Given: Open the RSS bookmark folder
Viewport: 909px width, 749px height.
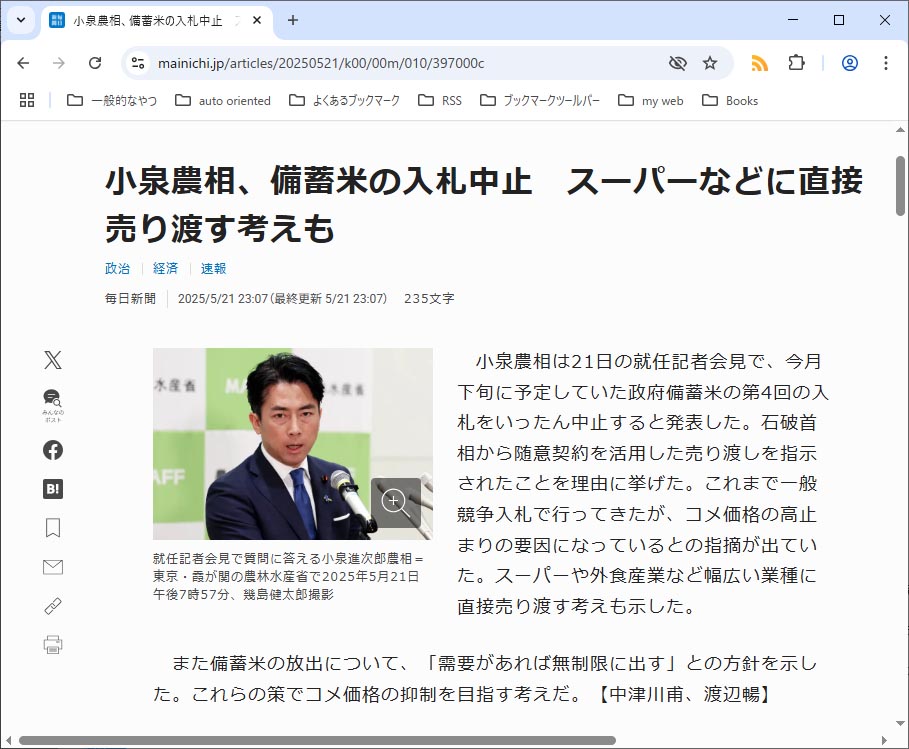Looking at the screenshot, I should click(440, 100).
